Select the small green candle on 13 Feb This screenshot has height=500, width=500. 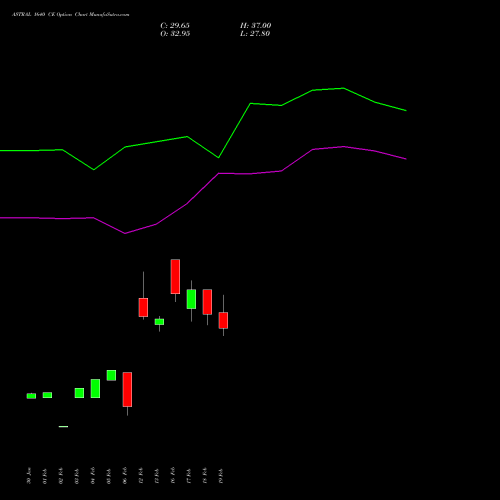[x=159, y=322]
